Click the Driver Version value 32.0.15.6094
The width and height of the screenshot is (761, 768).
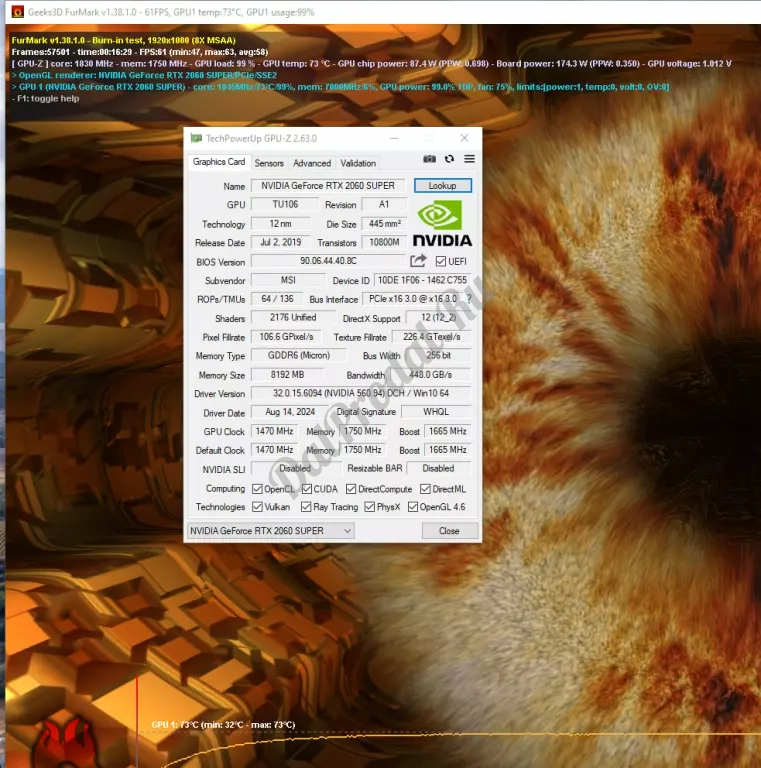[361, 393]
